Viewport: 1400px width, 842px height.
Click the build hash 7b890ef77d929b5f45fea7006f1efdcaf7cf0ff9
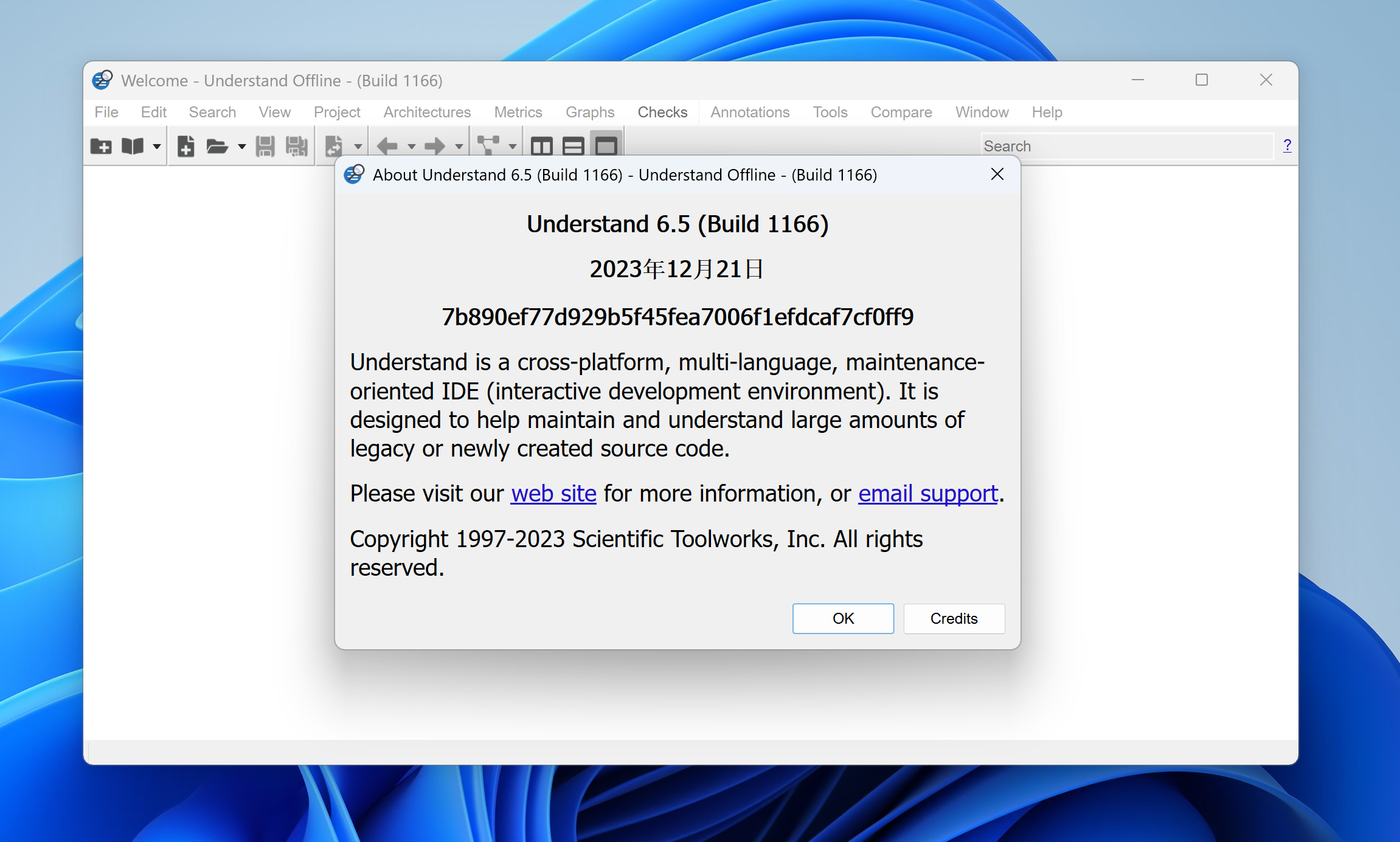[677, 317]
